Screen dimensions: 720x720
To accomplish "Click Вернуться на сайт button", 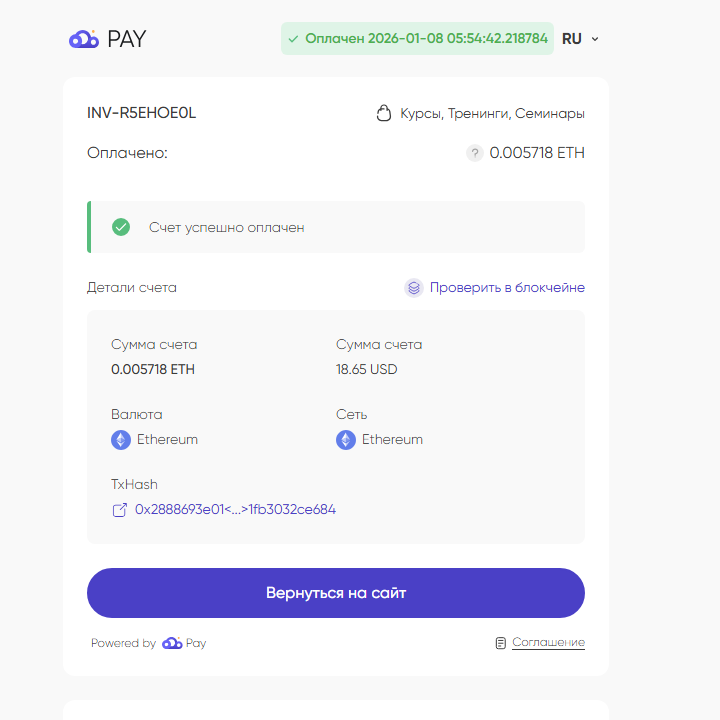I will point(336,593).
